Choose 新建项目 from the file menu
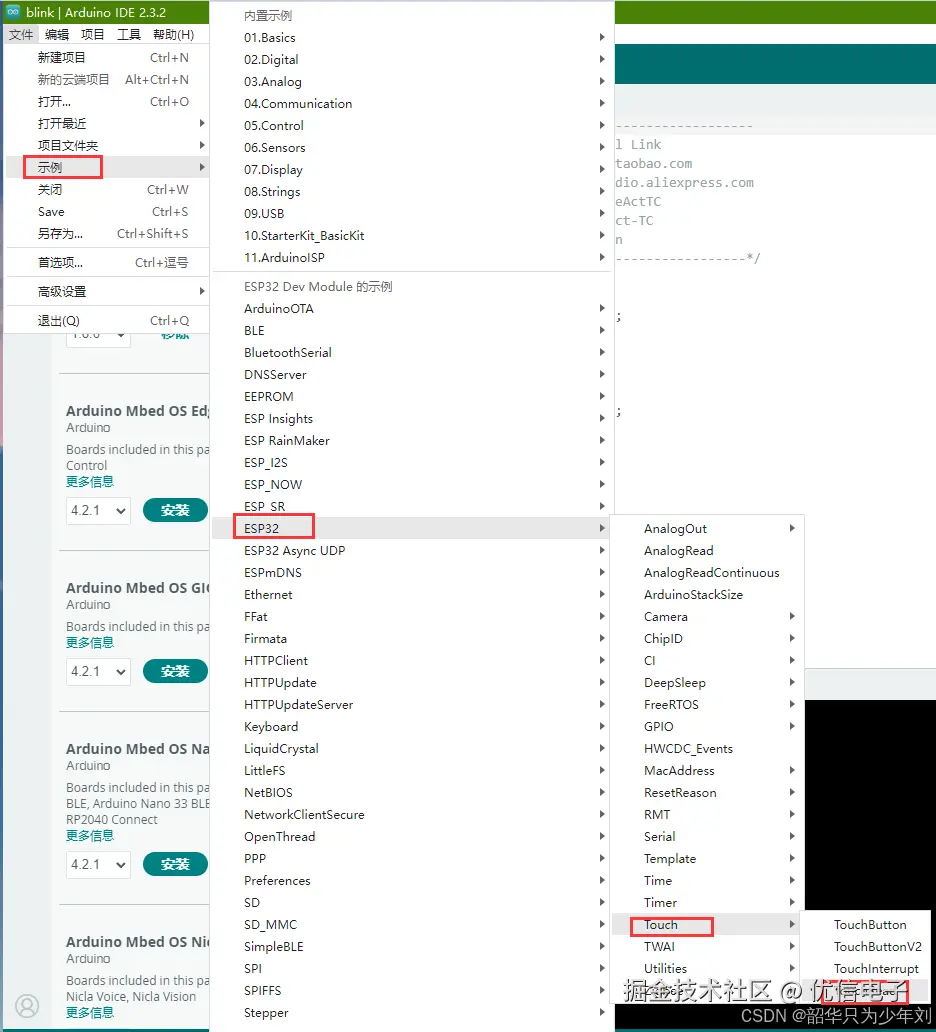The height and width of the screenshot is (1032, 936). 107,57
